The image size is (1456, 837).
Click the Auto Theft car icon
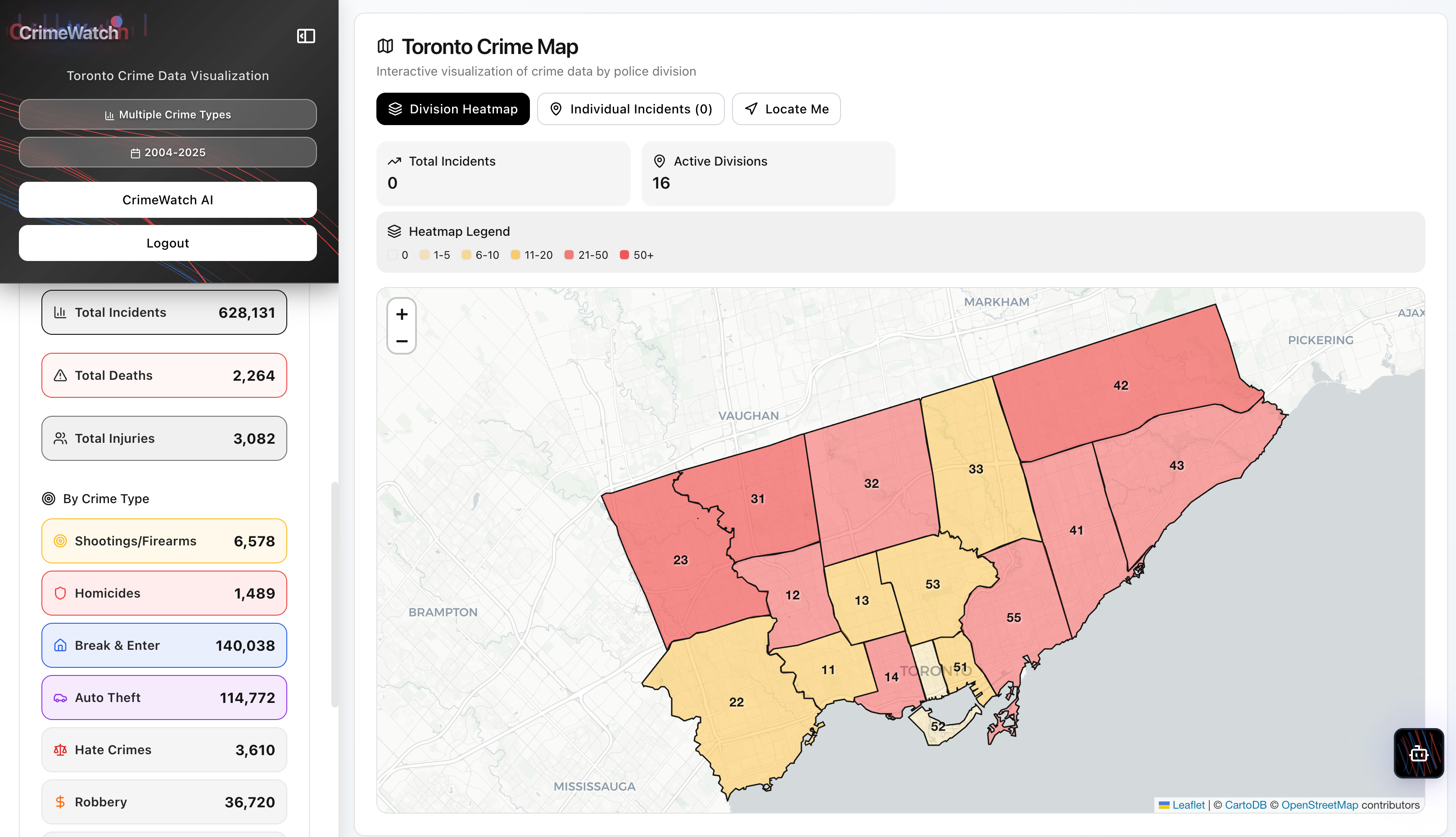pos(60,698)
